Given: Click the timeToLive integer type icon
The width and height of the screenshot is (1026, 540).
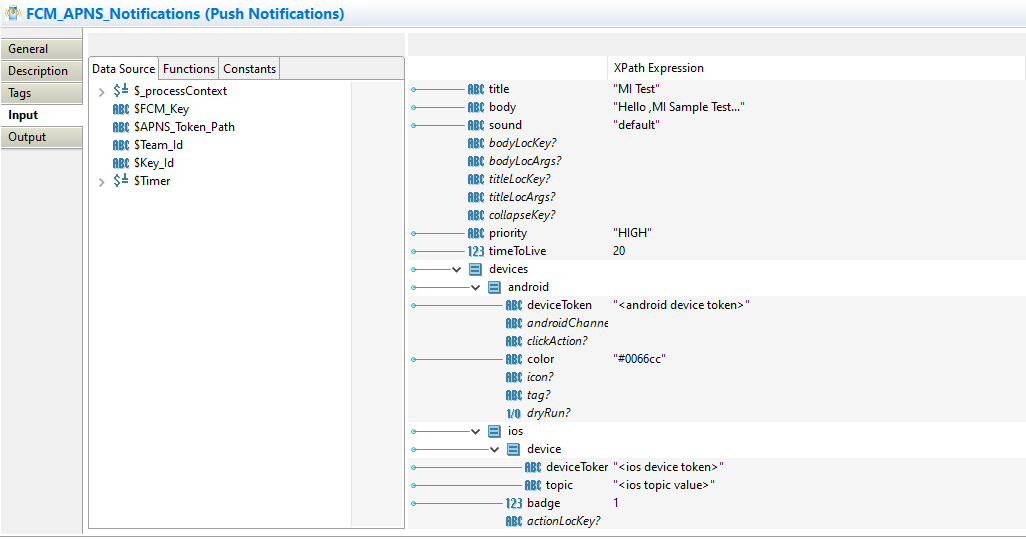Looking at the screenshot, I should coord(476,251).
